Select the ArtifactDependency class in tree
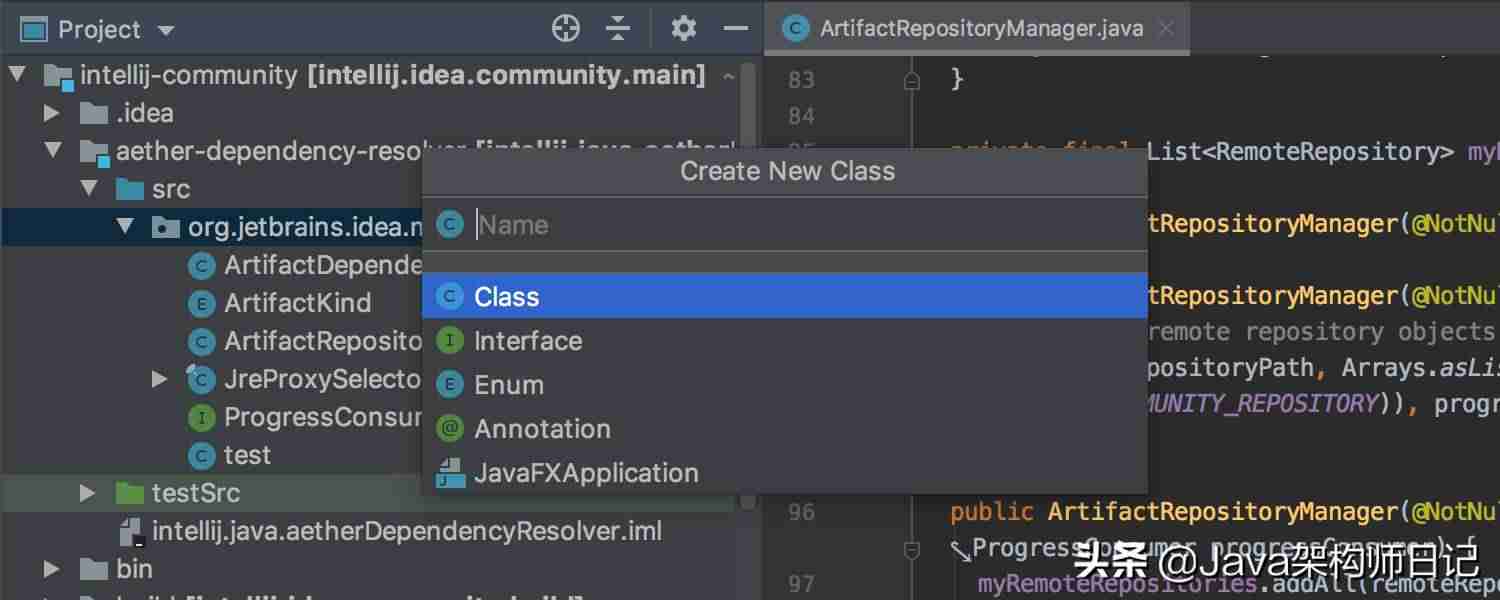Screen dimensions: 1500x600 [322, 265]
